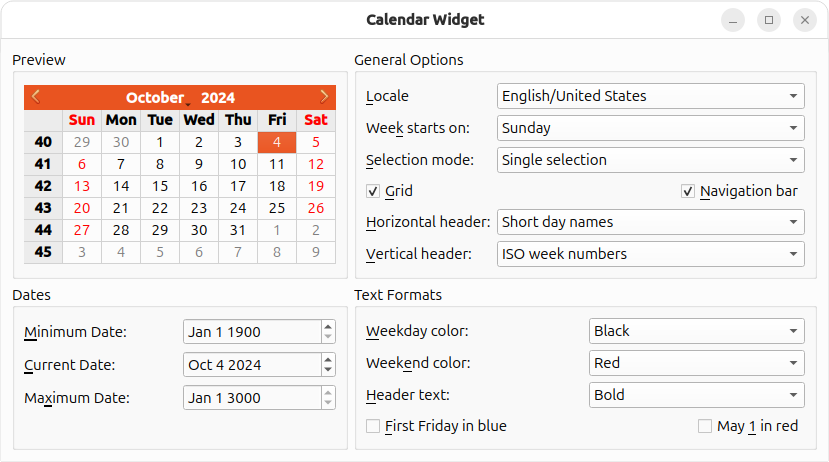
Task: Select October 15 in the calendar
Action: 160,186
